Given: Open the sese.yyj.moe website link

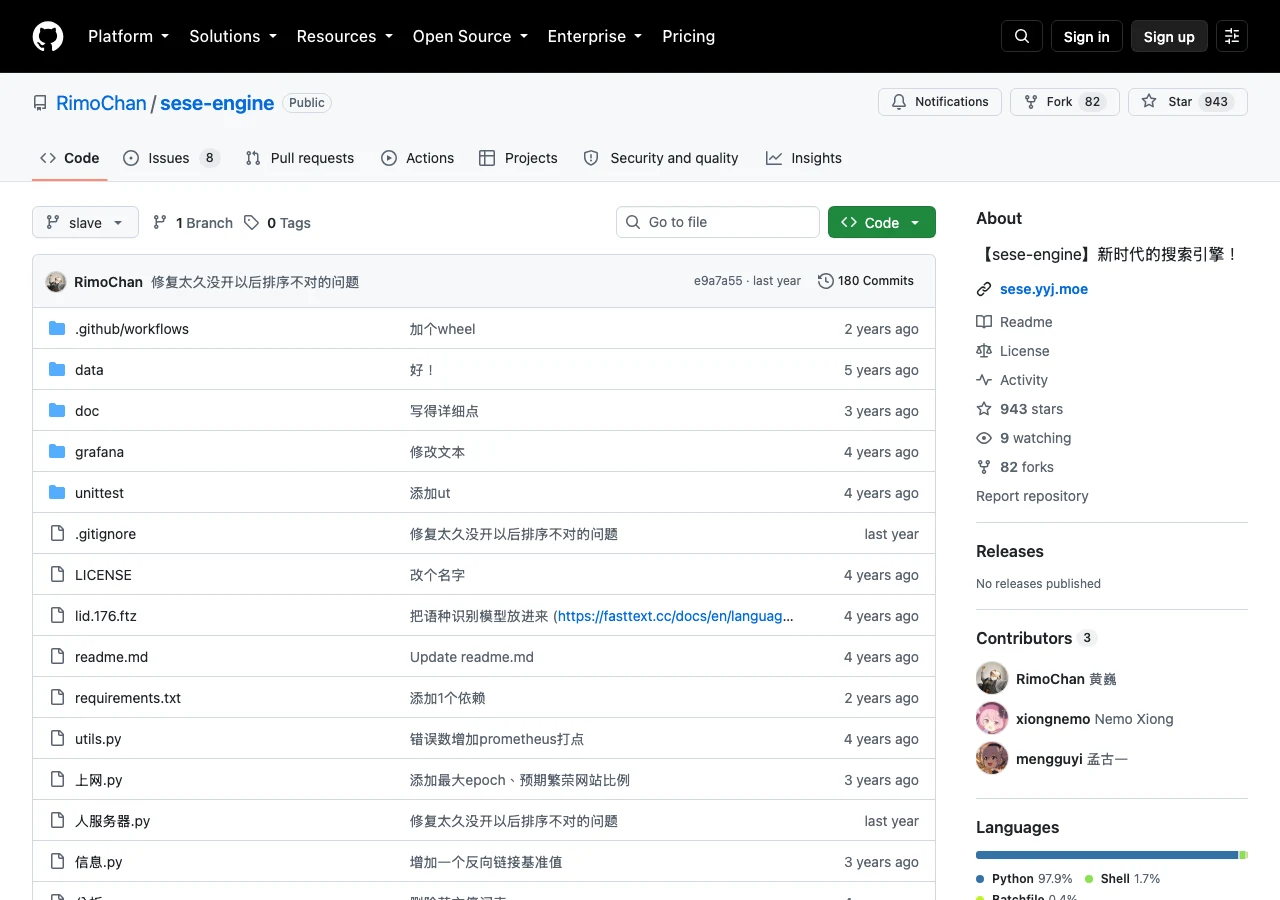Looking at the screenshot, I should click(x=1044, y=289).
